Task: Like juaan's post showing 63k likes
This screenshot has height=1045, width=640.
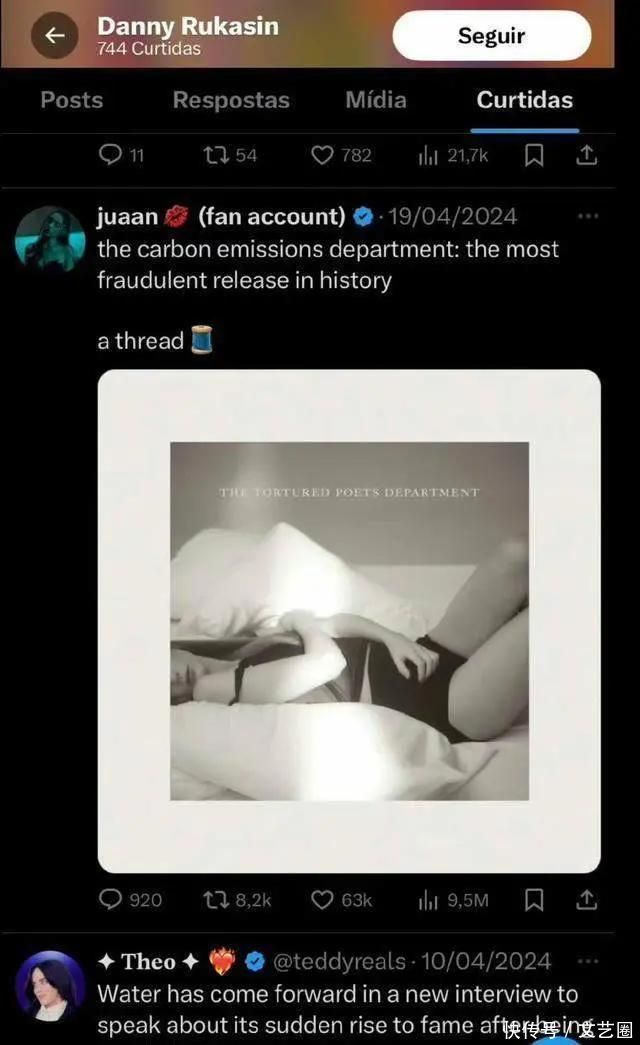Action: (x=341, y=900)
